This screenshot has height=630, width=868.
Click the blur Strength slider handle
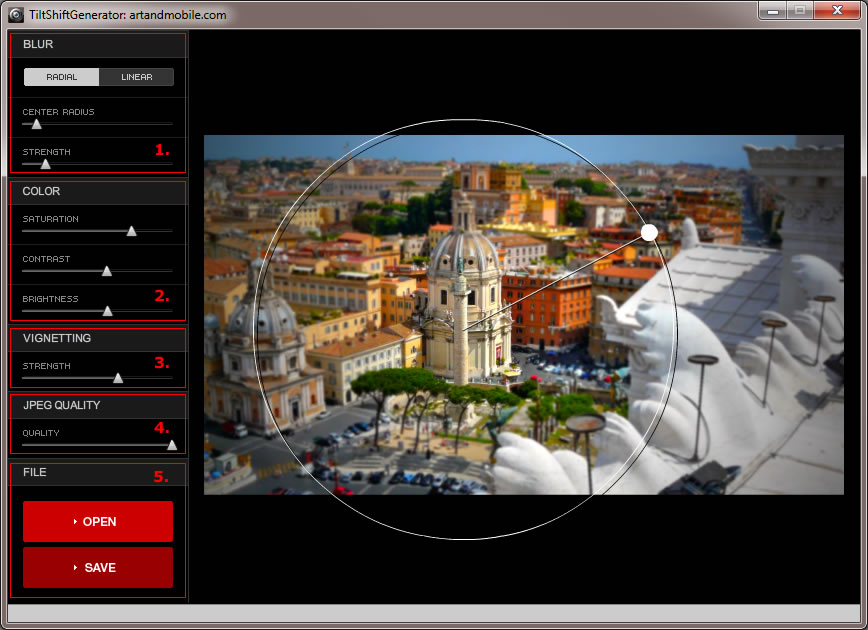pyautogui.click(x=45, y=163)
